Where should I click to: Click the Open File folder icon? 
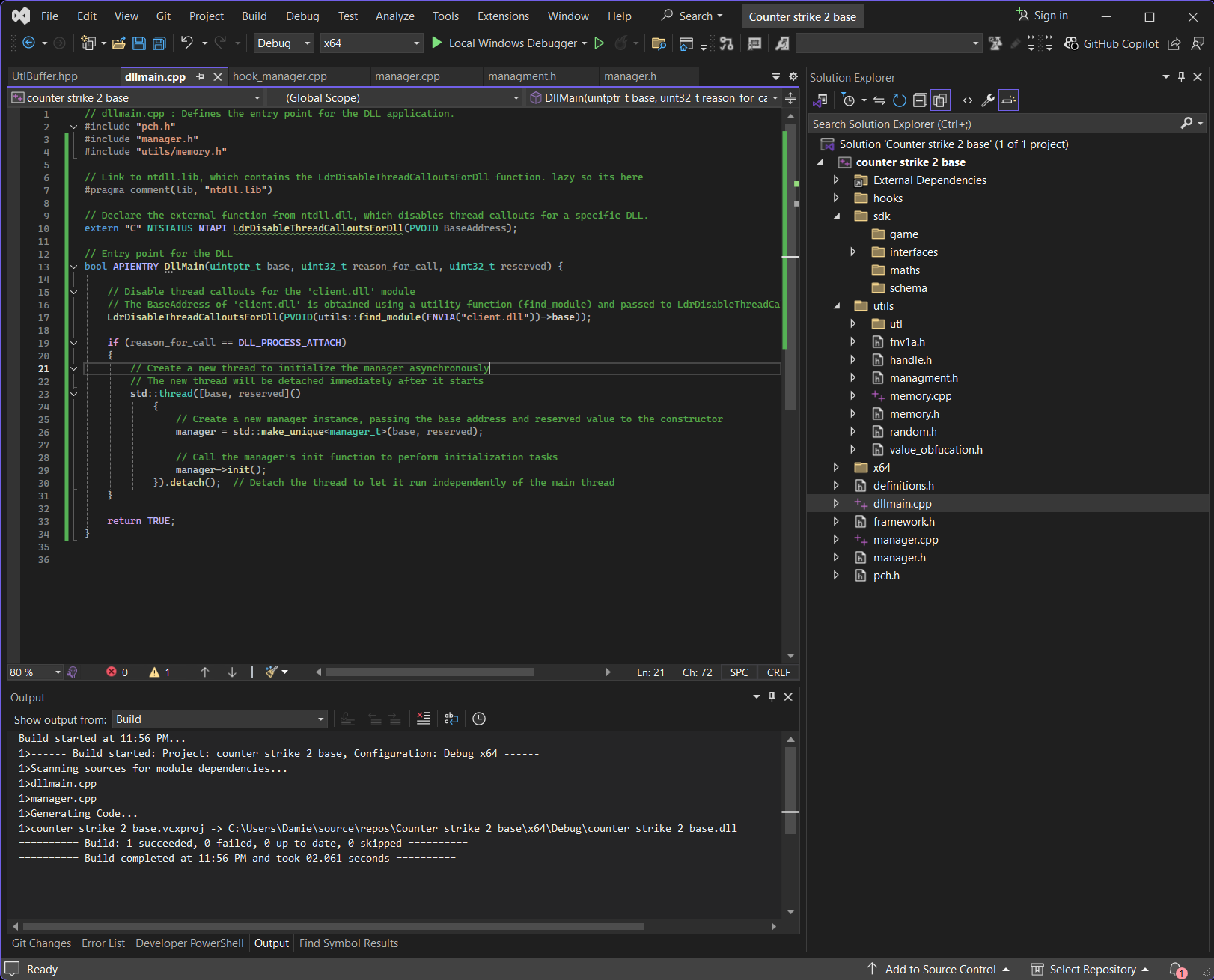pos(118,43)
